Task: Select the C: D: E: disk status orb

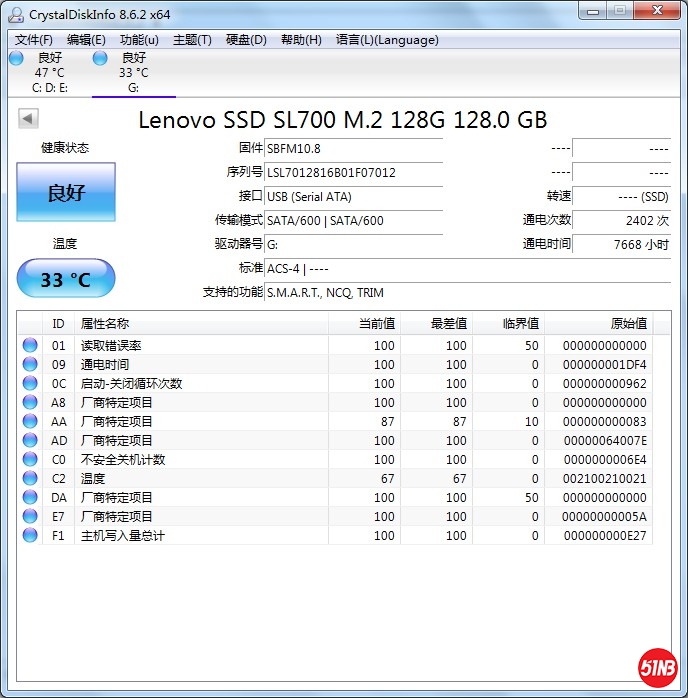Action: (16, 59)
